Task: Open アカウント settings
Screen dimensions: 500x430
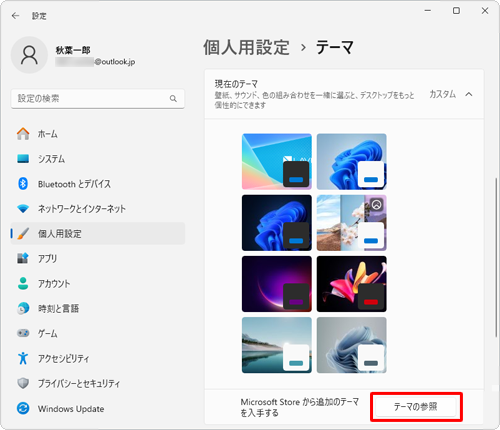Action: pyautogui.click(x=98, y=283)
